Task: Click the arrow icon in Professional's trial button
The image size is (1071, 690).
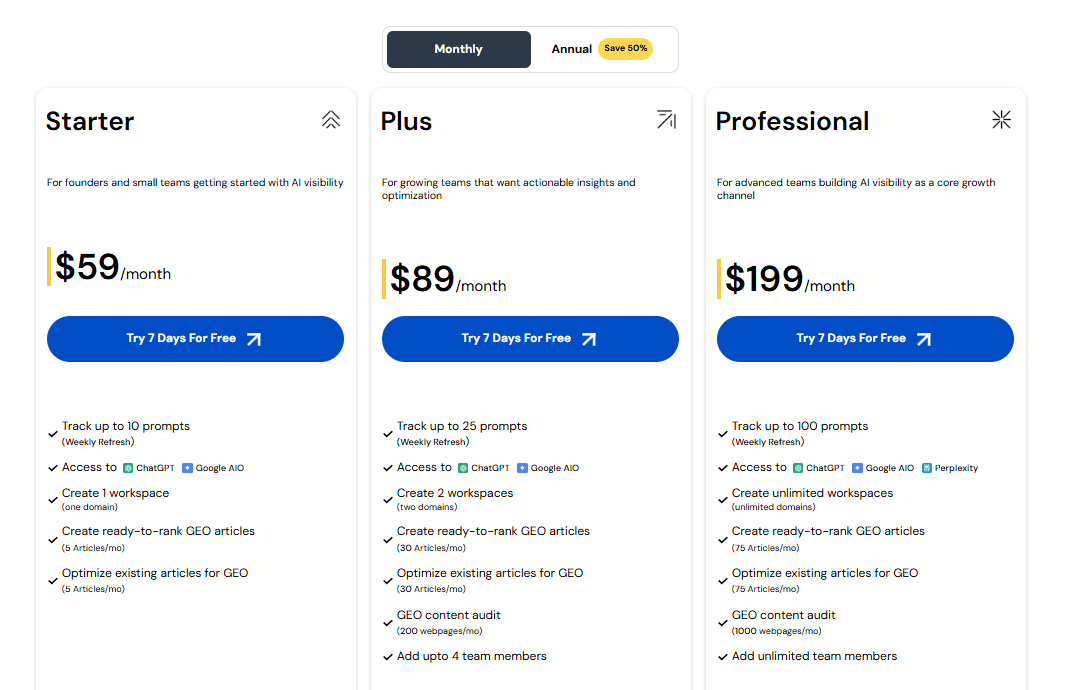Action: [927, 338]
